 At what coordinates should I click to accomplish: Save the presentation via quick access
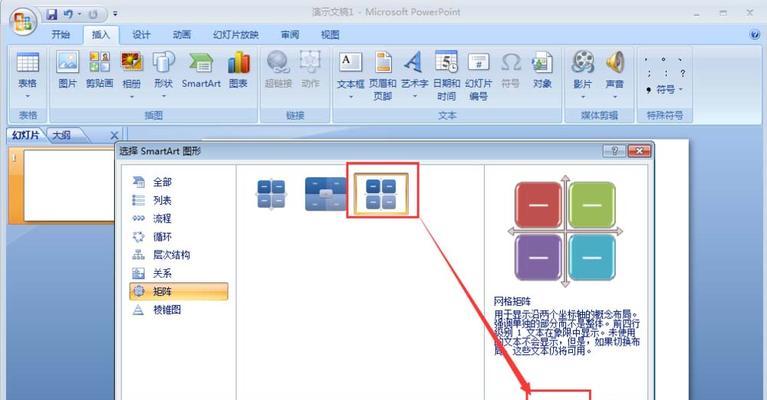point(52,14)
